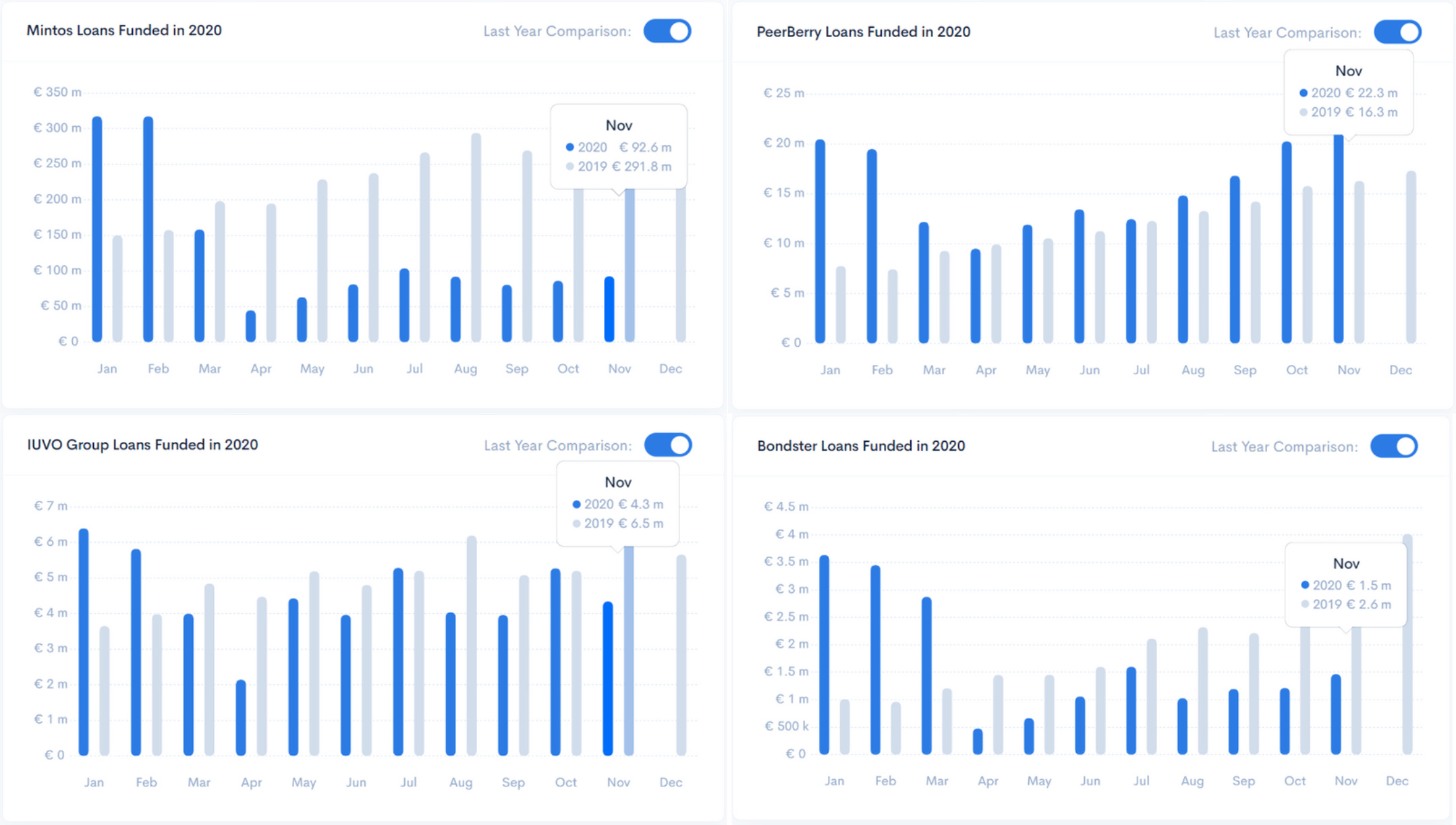Toggle PeerBerry Last Year Comparison switch
This screenshot has height=825, width=1456.
pyautogui.click(x=1397, y=32)
